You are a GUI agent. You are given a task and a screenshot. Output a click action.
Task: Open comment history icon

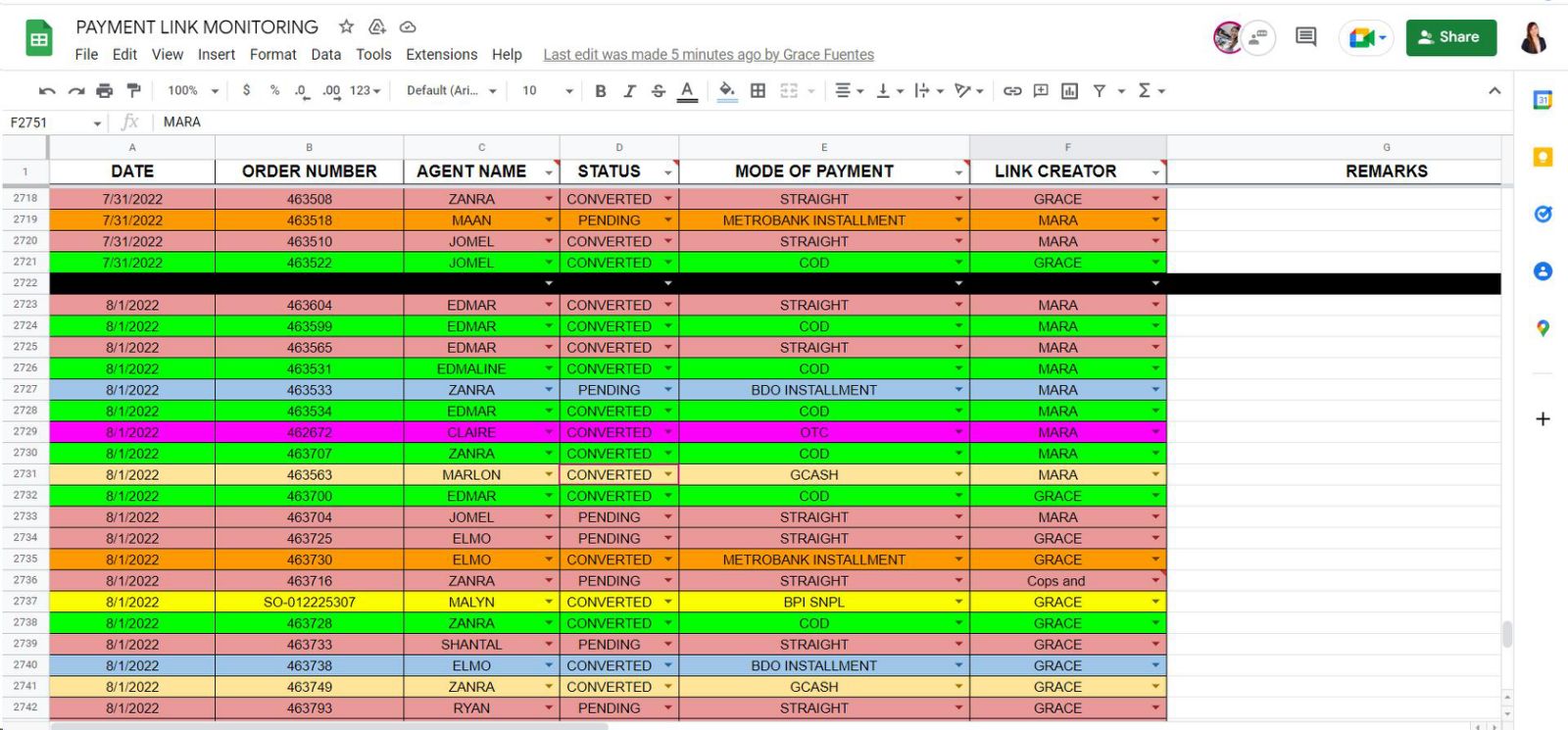click(1305, 37)
